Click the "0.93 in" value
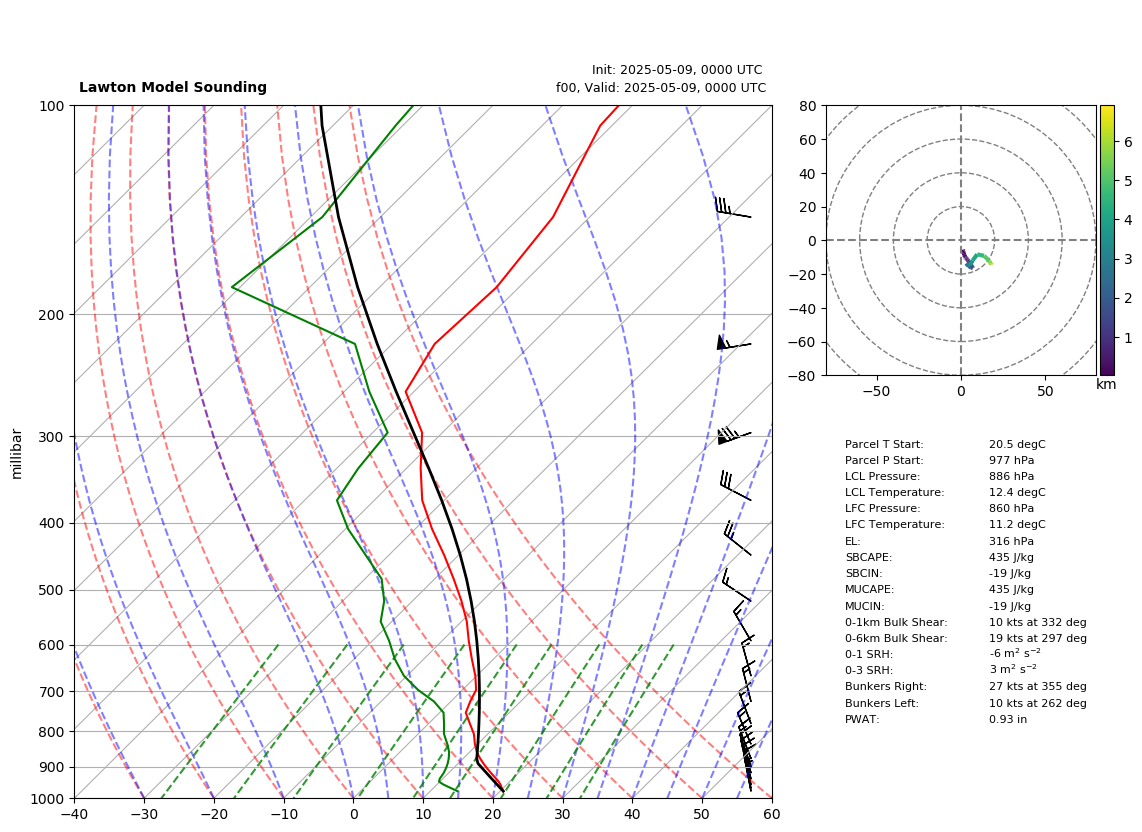1142x832 pixels. tap(1008, 719)
